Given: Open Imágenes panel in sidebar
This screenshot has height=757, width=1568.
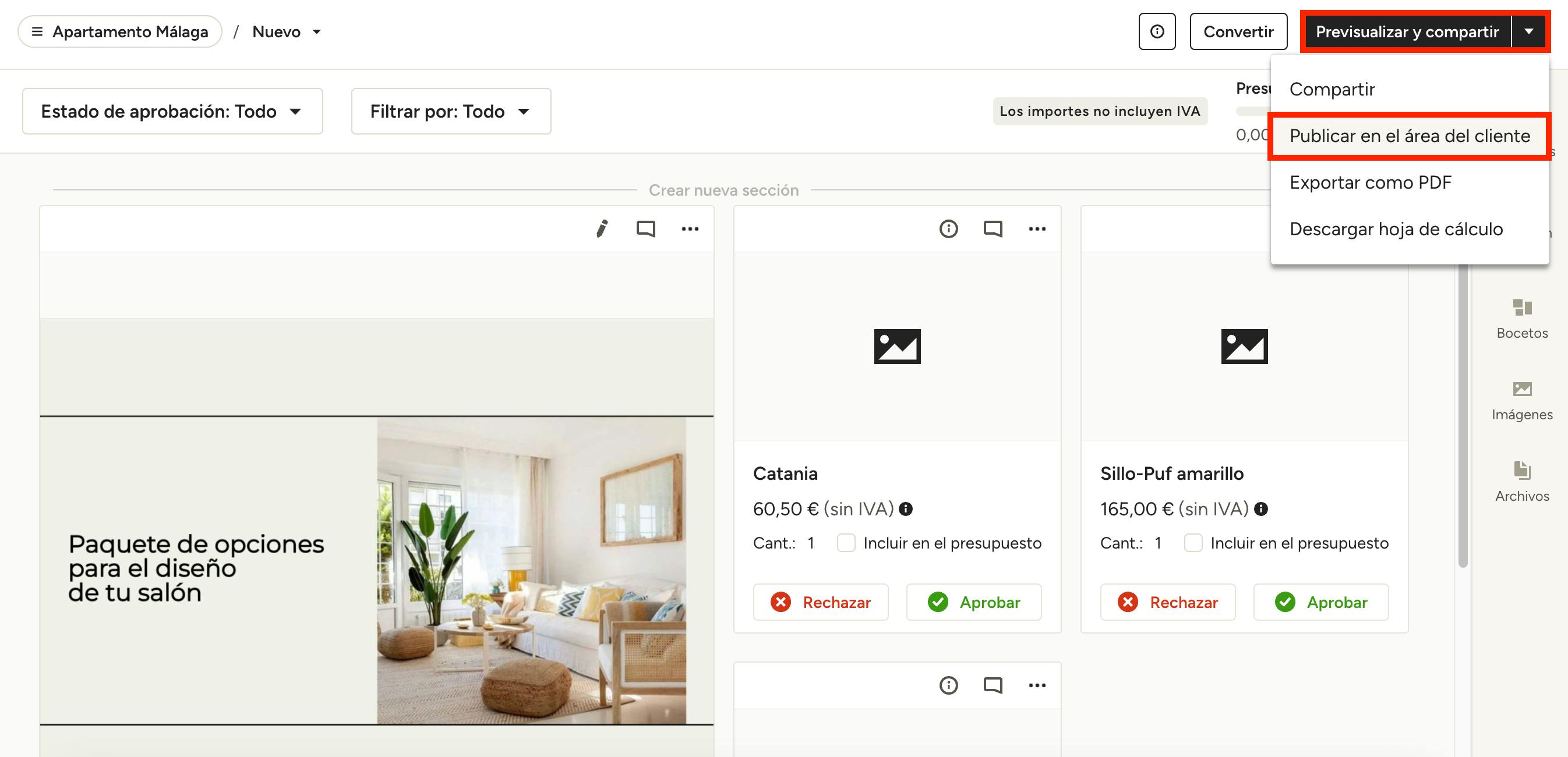Looking at the screenshot, I should click(1522, 400).
